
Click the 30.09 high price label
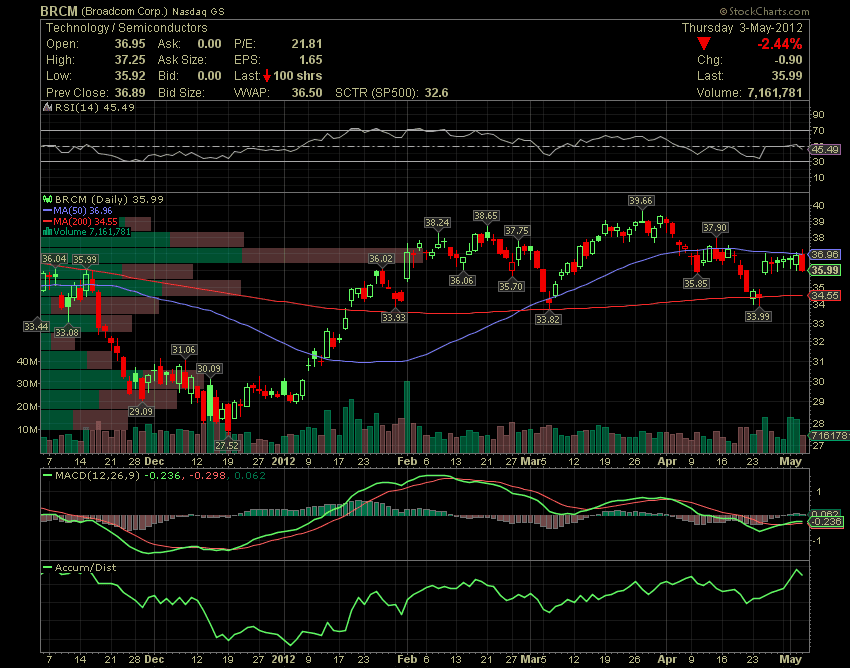coord(209,369)
